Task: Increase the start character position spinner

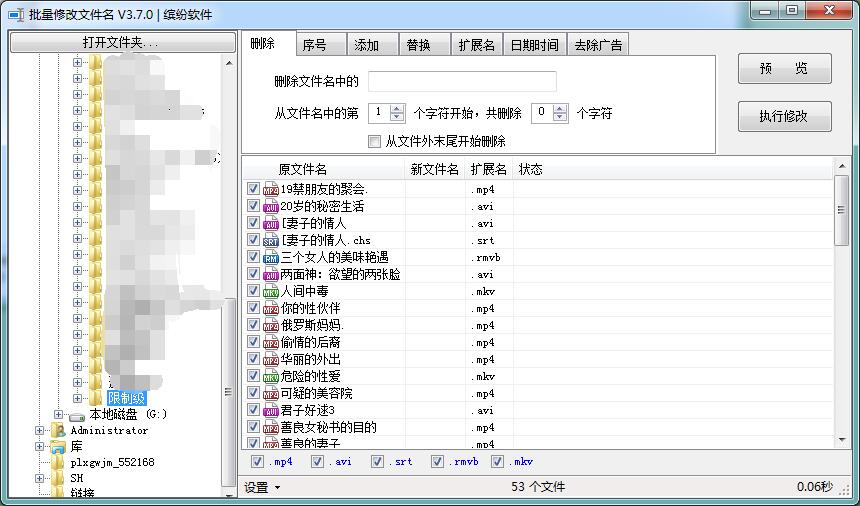Action: pos(397,109)
